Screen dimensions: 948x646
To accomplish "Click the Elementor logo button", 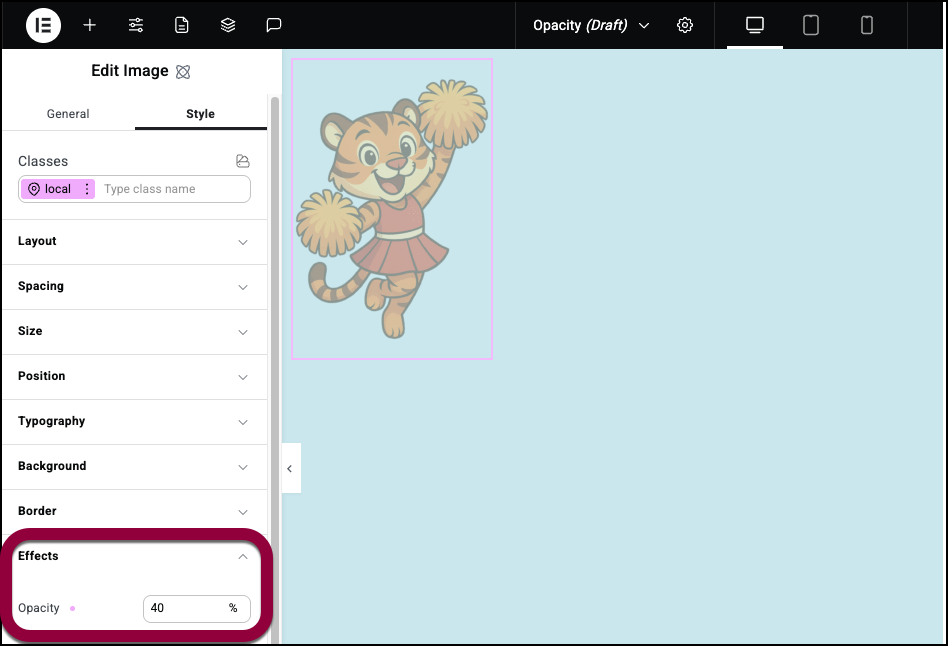I will 43,25.
